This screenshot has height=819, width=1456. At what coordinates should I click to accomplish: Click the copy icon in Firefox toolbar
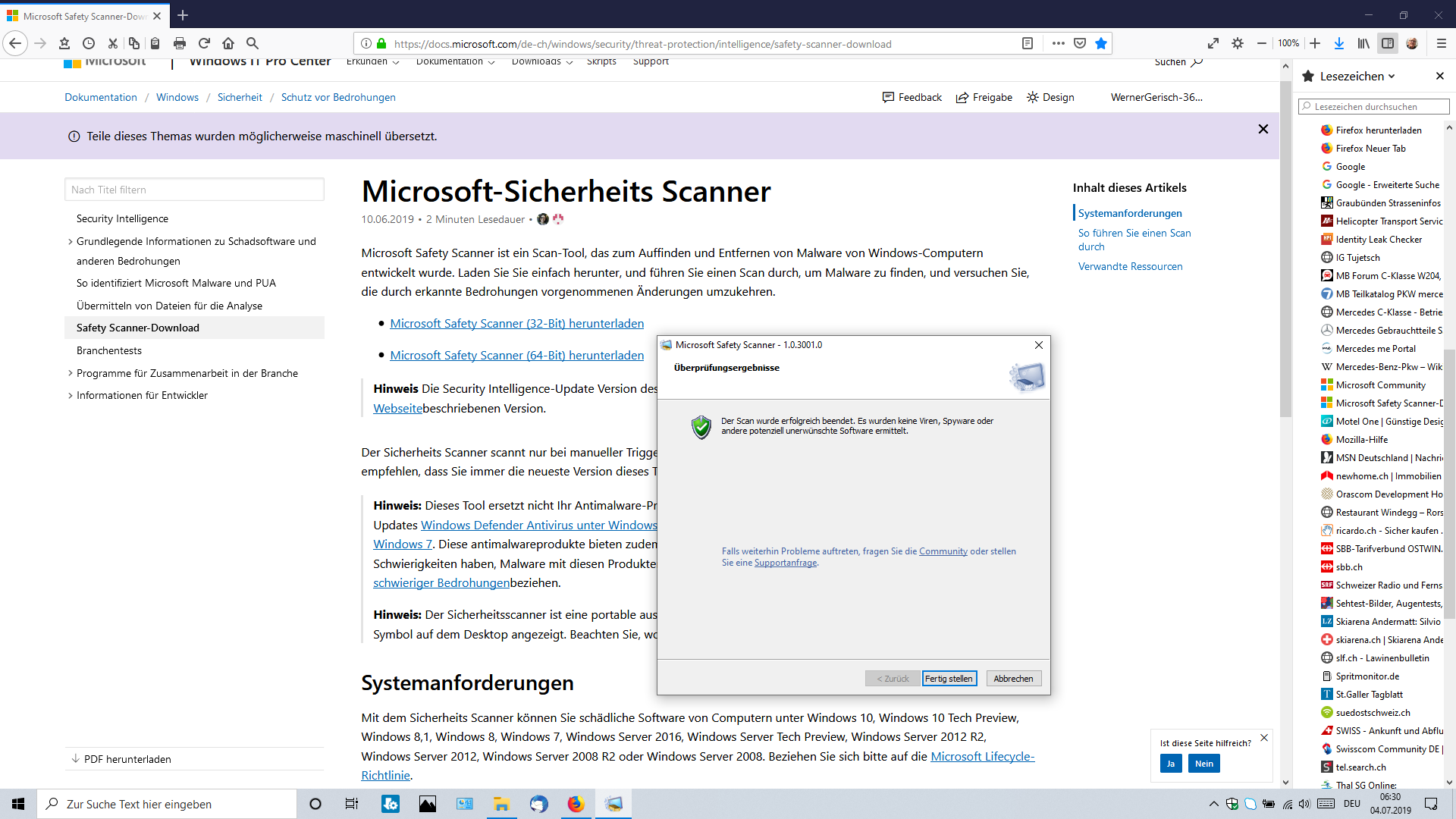[134, 43]
